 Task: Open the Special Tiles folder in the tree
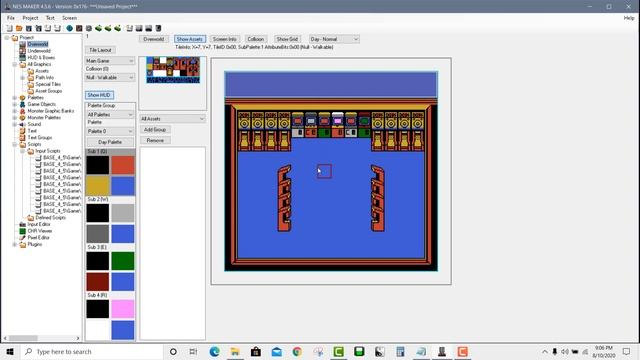pos(31,84)
